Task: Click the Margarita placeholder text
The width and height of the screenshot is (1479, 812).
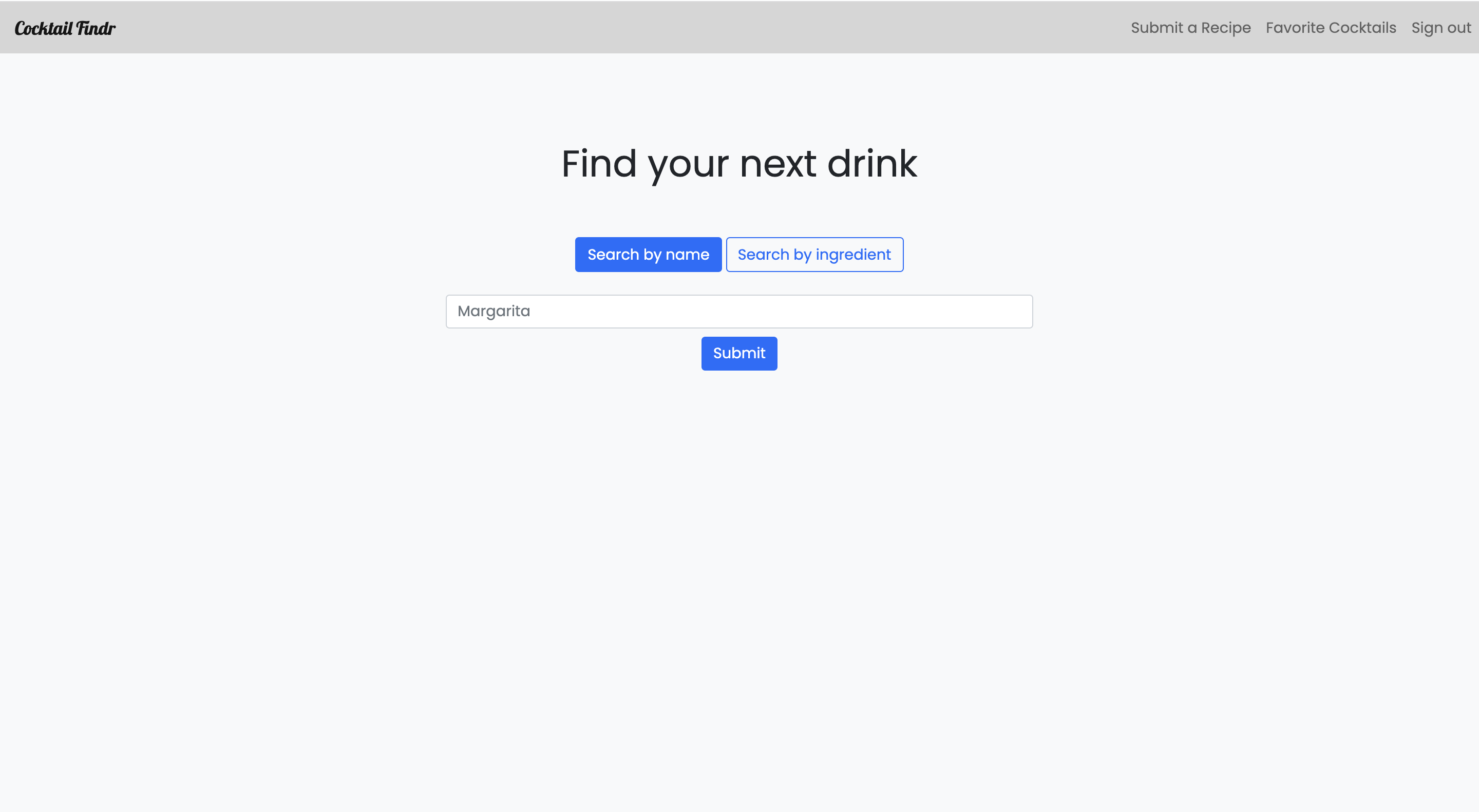Action: pyautogui.click(x=493, y=311)
